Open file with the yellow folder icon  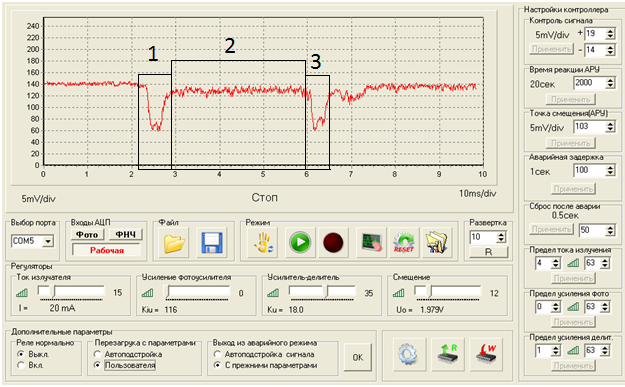coord(174,243)
